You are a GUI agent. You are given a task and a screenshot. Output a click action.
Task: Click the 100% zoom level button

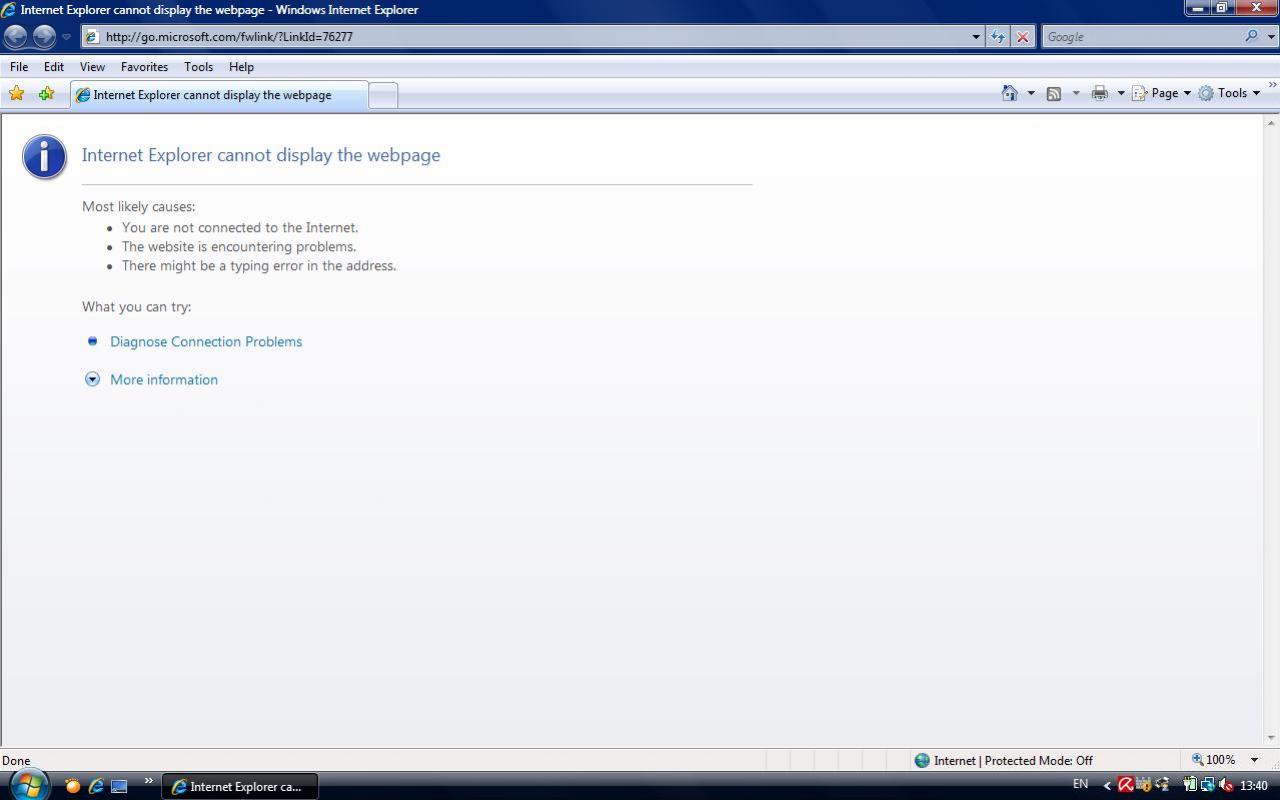coord(1213,760)
